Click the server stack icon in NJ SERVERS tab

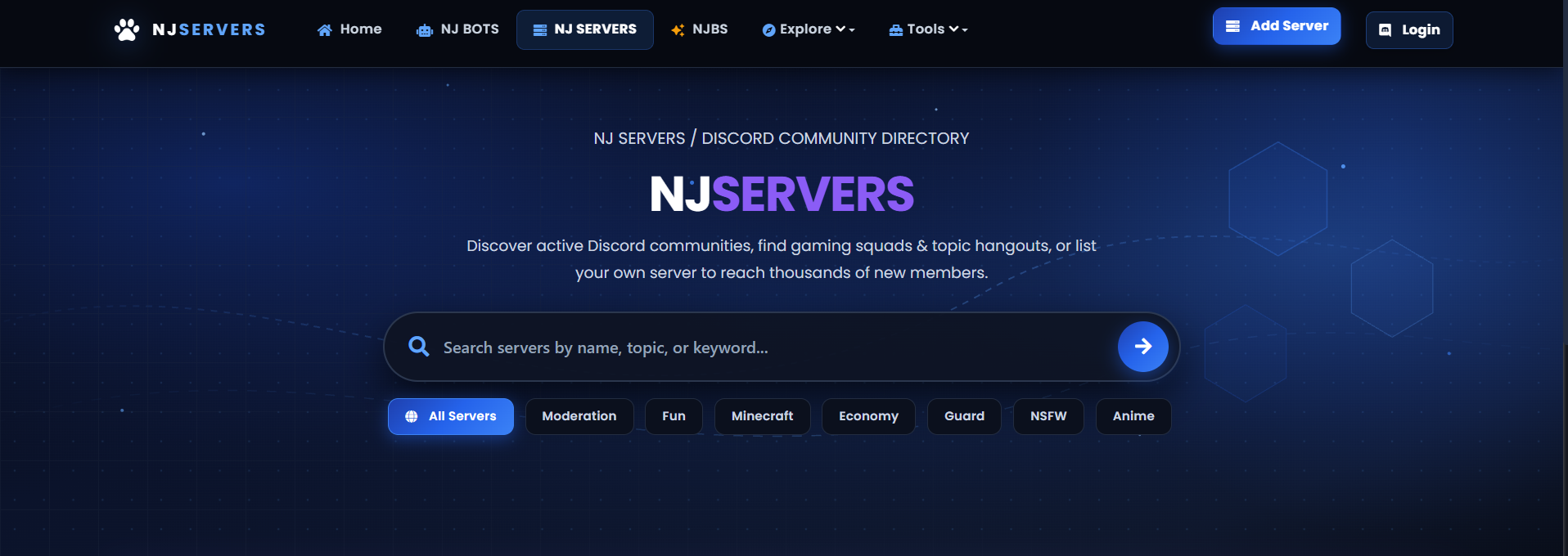tap(540, 30)
